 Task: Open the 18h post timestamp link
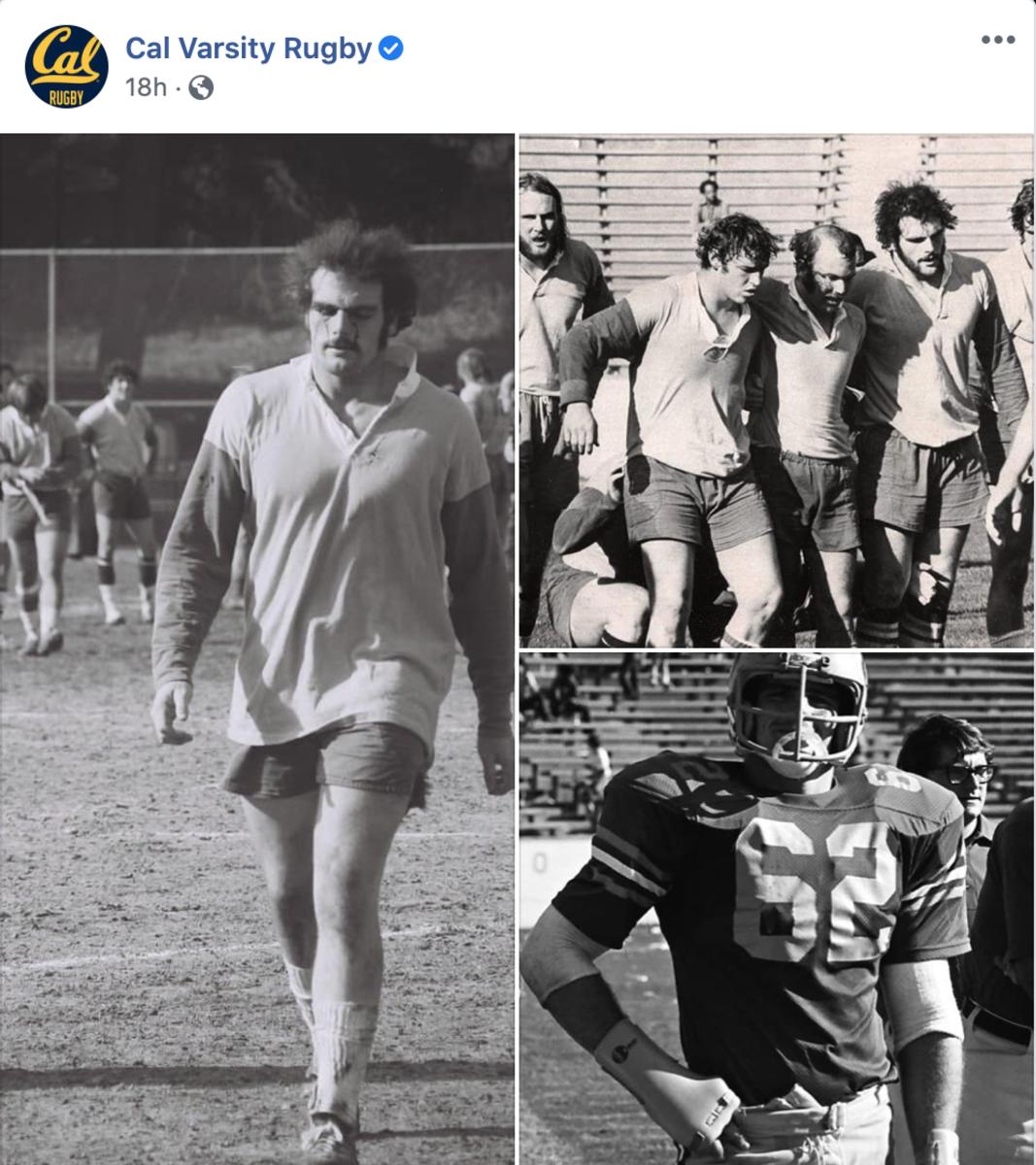tap(146, 88)
